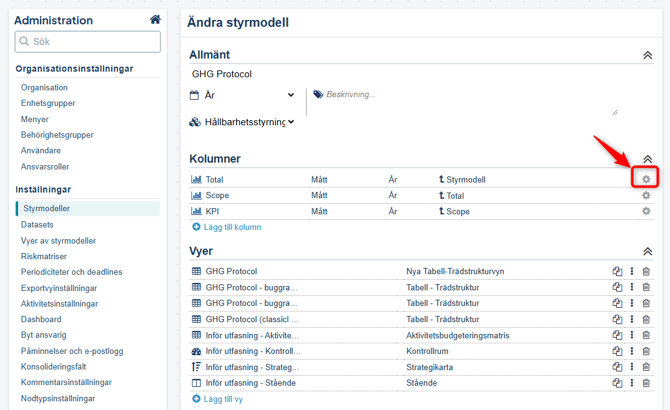Click Lägg till vy link
Screen dimensions: 670x410
click(x=217, y=399)
